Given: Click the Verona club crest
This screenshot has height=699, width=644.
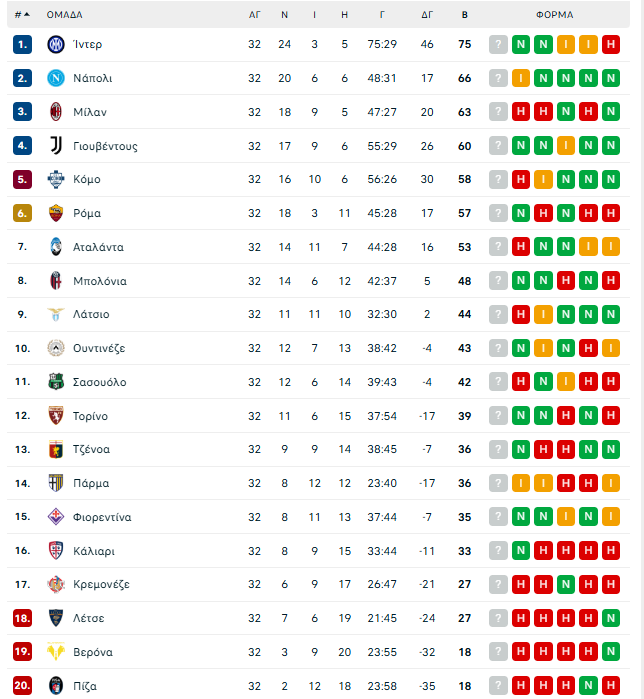Looking at the screenshot, I should coord(55,652).
